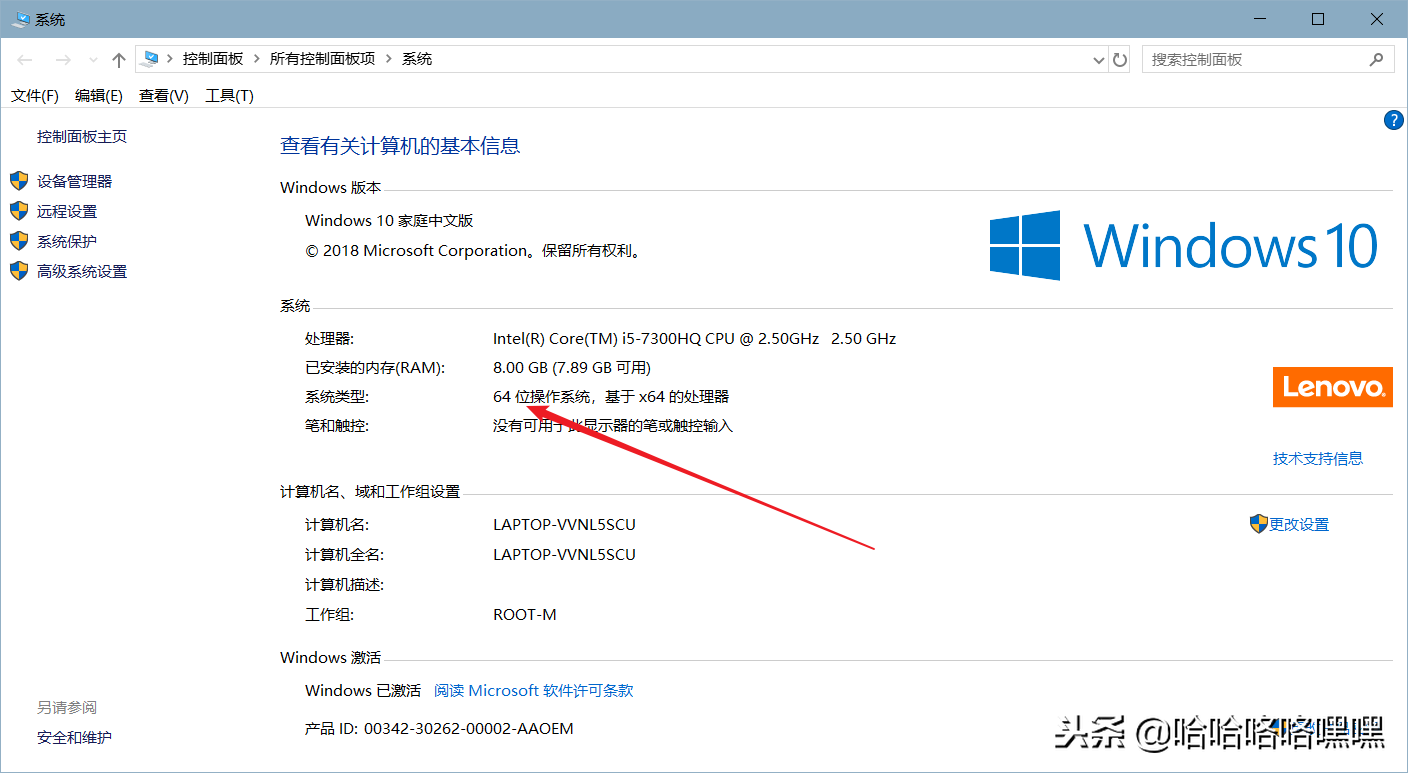This screenshot has width=1408, height=773.
Task: Select the text Windows 10 家庭中文版
Action: click(x=389, y=221)
